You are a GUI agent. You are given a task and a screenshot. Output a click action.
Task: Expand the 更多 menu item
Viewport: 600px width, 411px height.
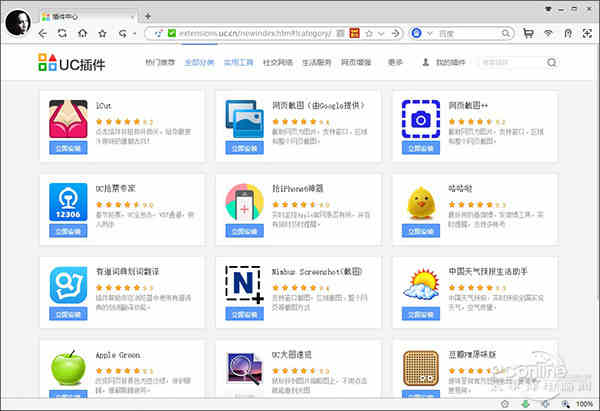pos(395,62)
